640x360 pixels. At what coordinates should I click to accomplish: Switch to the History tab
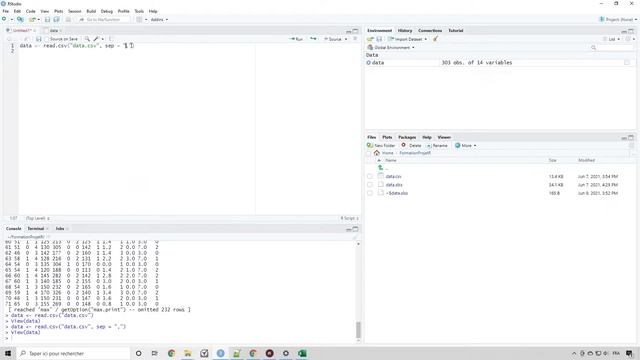coord(405,31)
